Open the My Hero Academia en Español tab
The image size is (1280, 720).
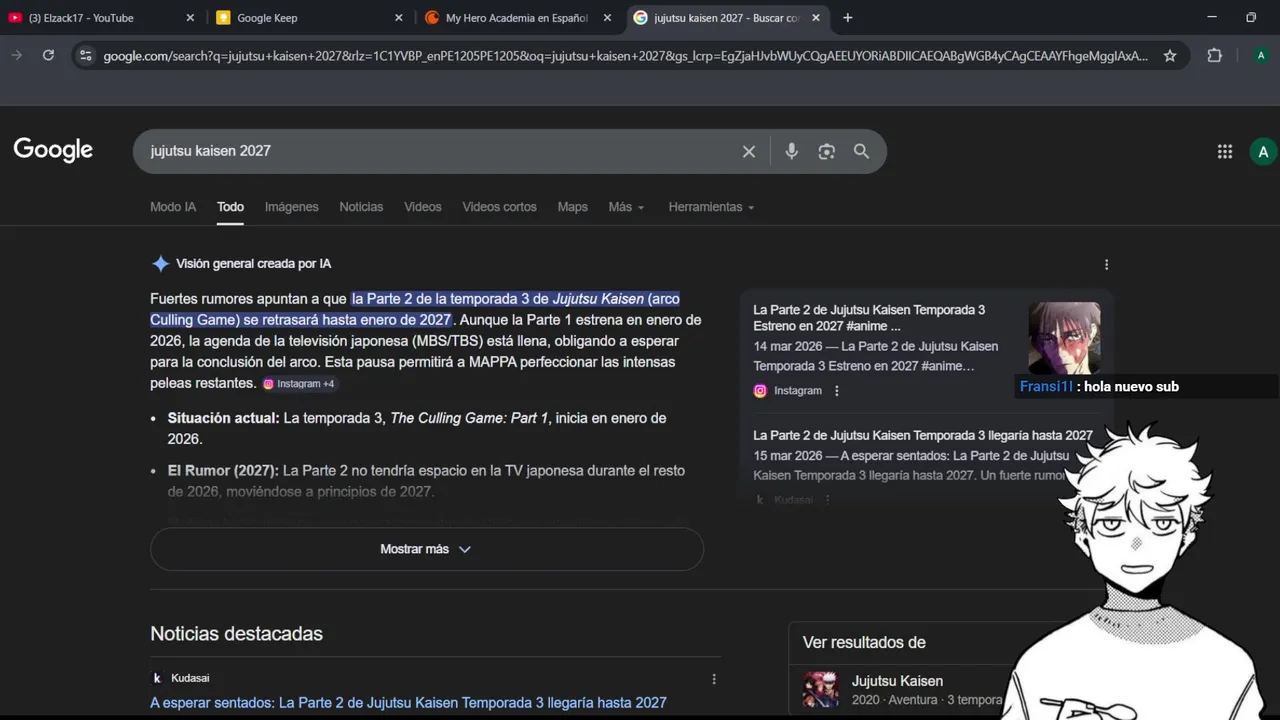click(518, 18)
